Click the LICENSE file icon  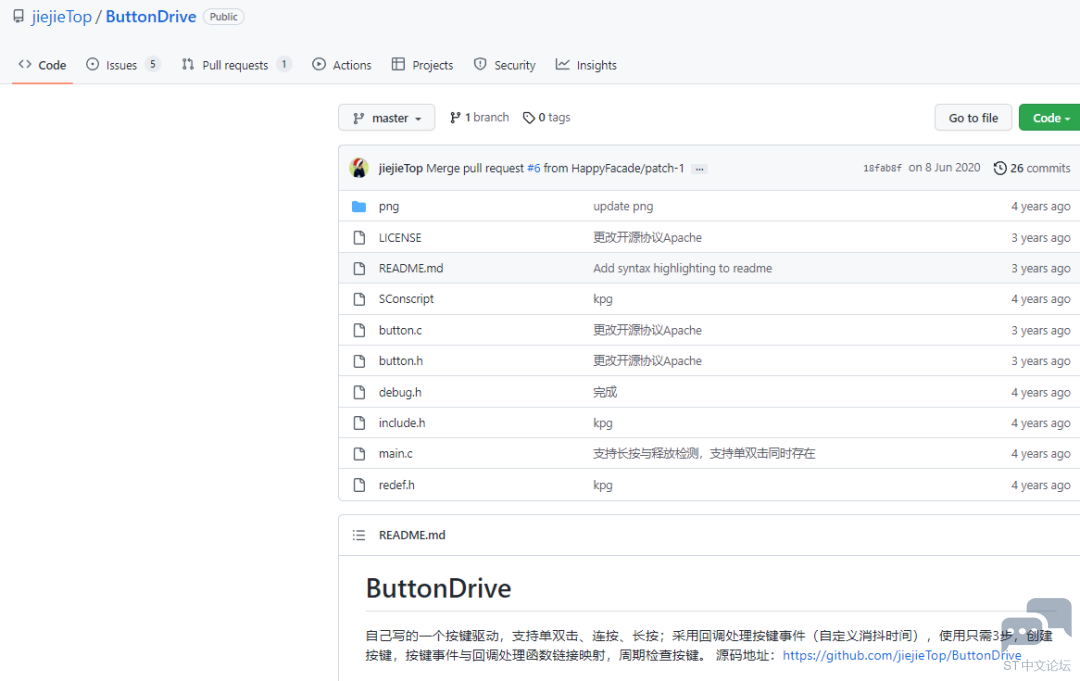pos(359,238)
